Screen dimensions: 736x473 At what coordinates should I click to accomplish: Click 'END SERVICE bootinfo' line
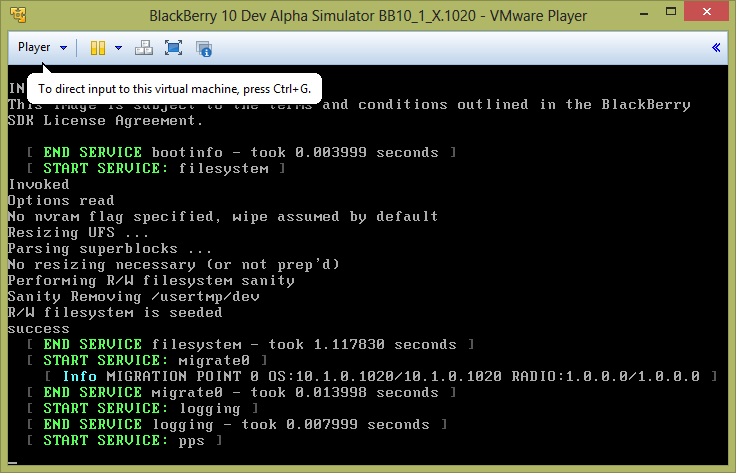pyautogui.click(x=241, y=153)
